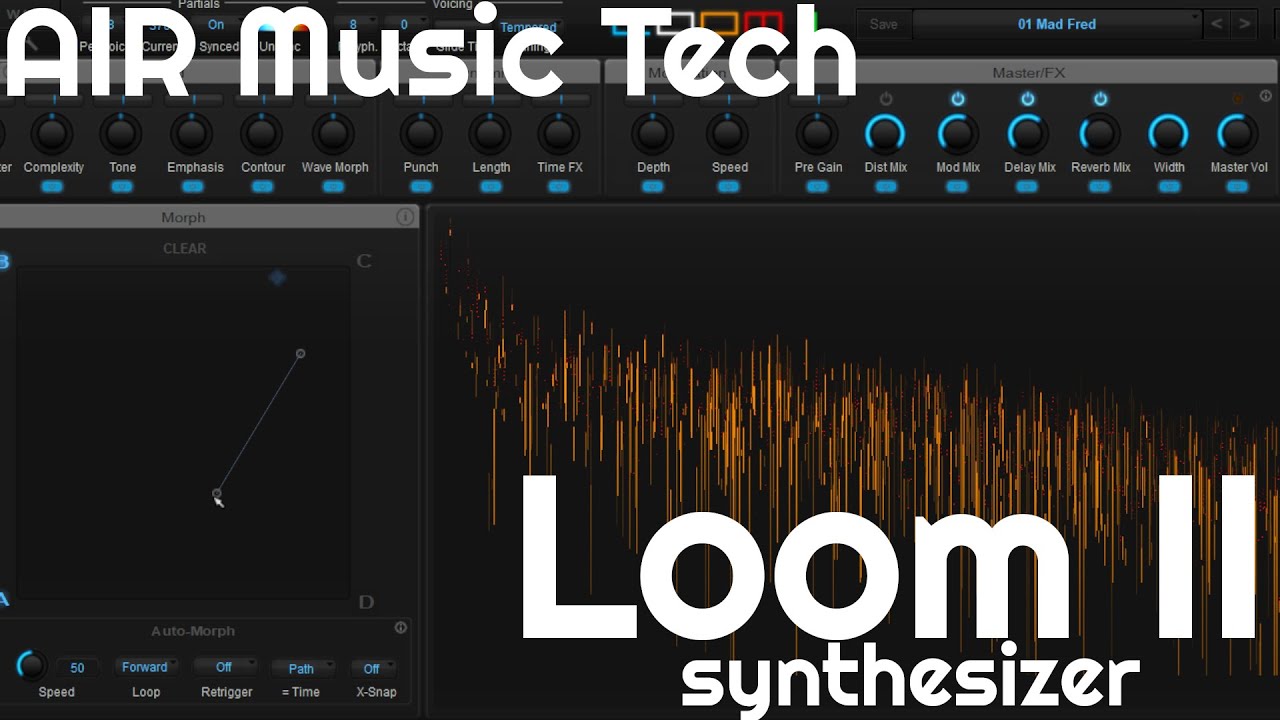This screenshot has height=720, width=1280.
Task: Click the Length knob
Action: click(490, 133)
